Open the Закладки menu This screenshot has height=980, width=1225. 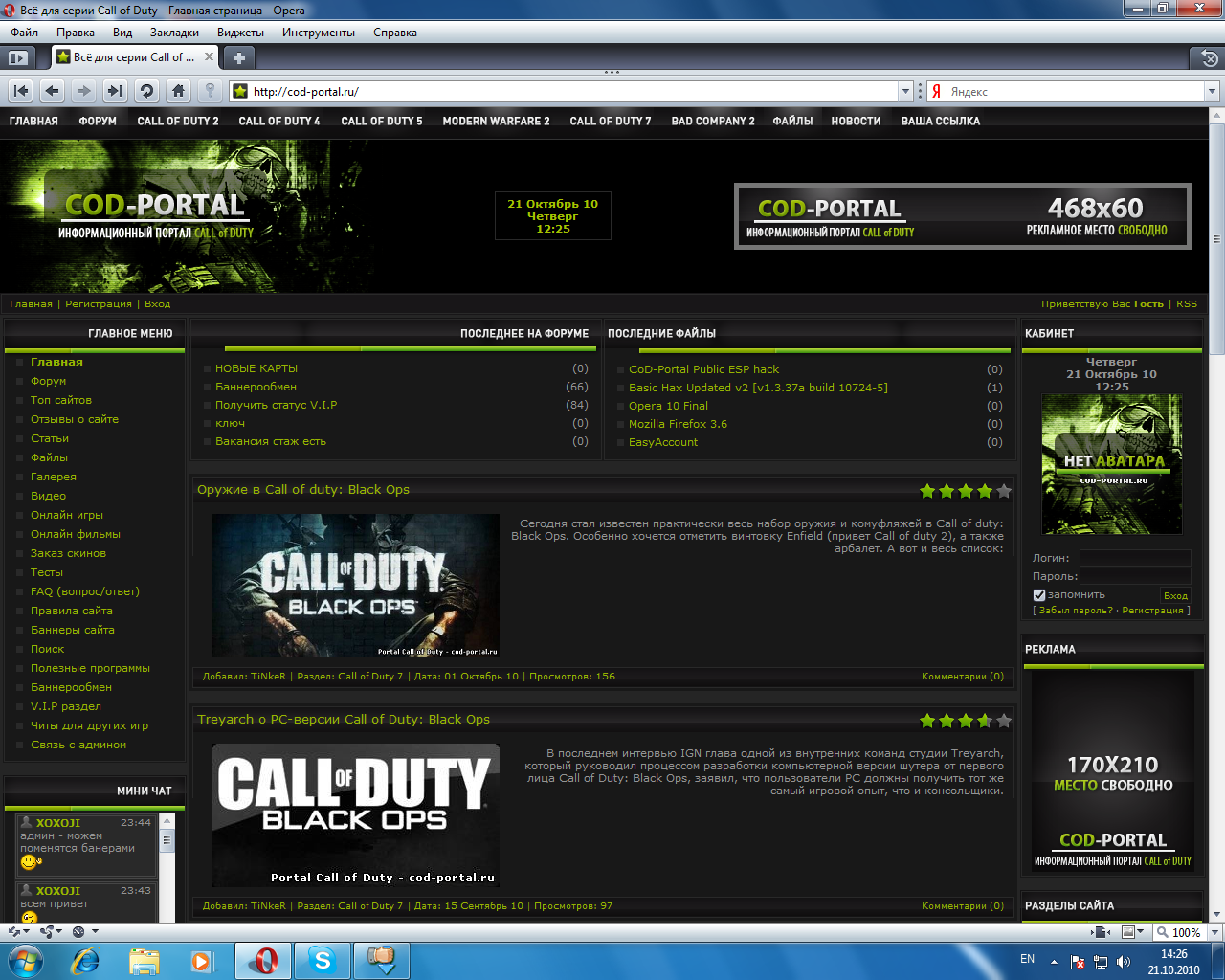coord(174,32)
